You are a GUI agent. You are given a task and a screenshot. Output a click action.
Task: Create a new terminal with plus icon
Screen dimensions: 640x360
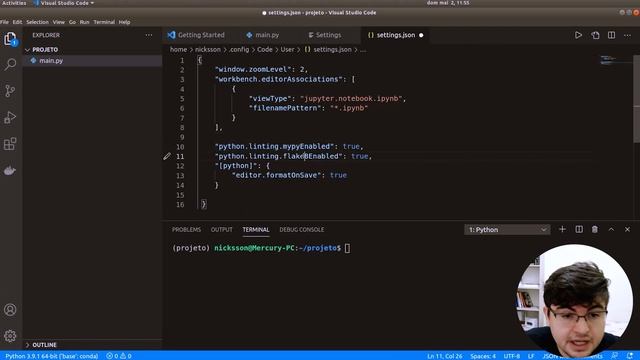(x=562, y=229)
